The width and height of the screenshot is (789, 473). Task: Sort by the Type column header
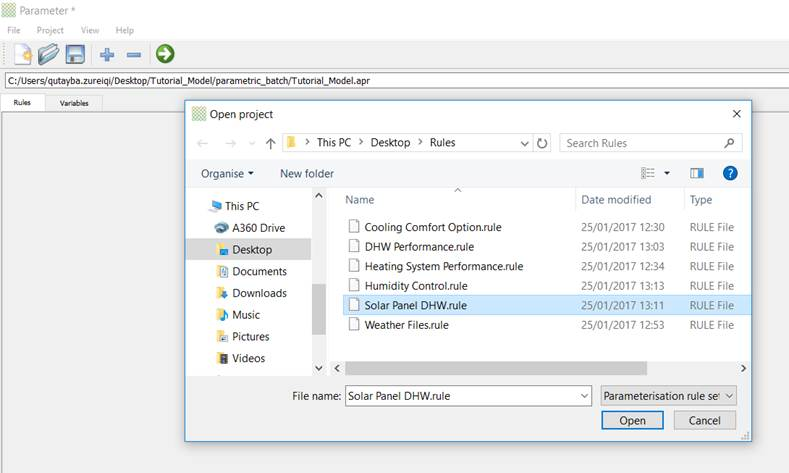click(700, 200)
